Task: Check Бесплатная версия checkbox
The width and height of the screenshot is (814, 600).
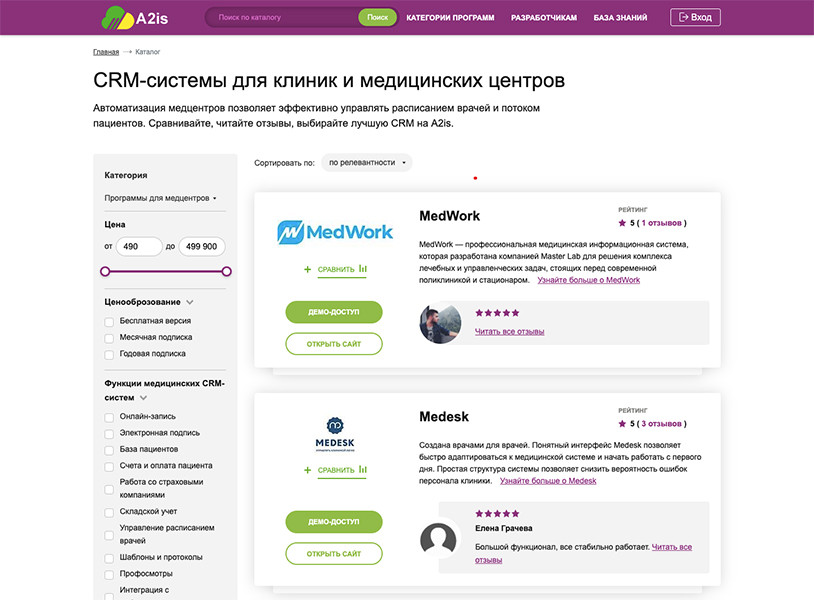Action: pos(109,322)
